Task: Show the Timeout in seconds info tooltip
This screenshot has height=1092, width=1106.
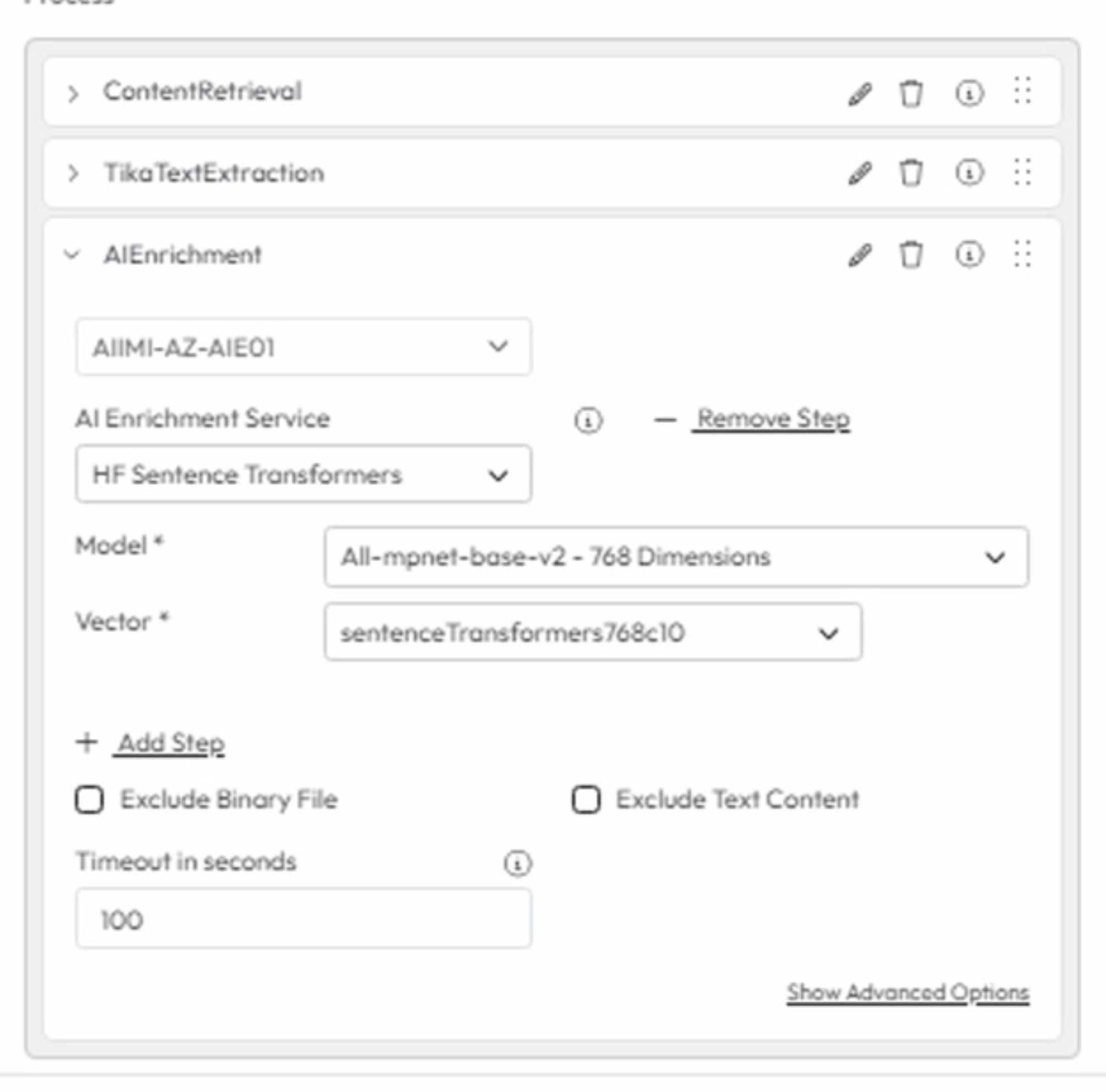Action: pyautogui.click(x=517, y=863)
